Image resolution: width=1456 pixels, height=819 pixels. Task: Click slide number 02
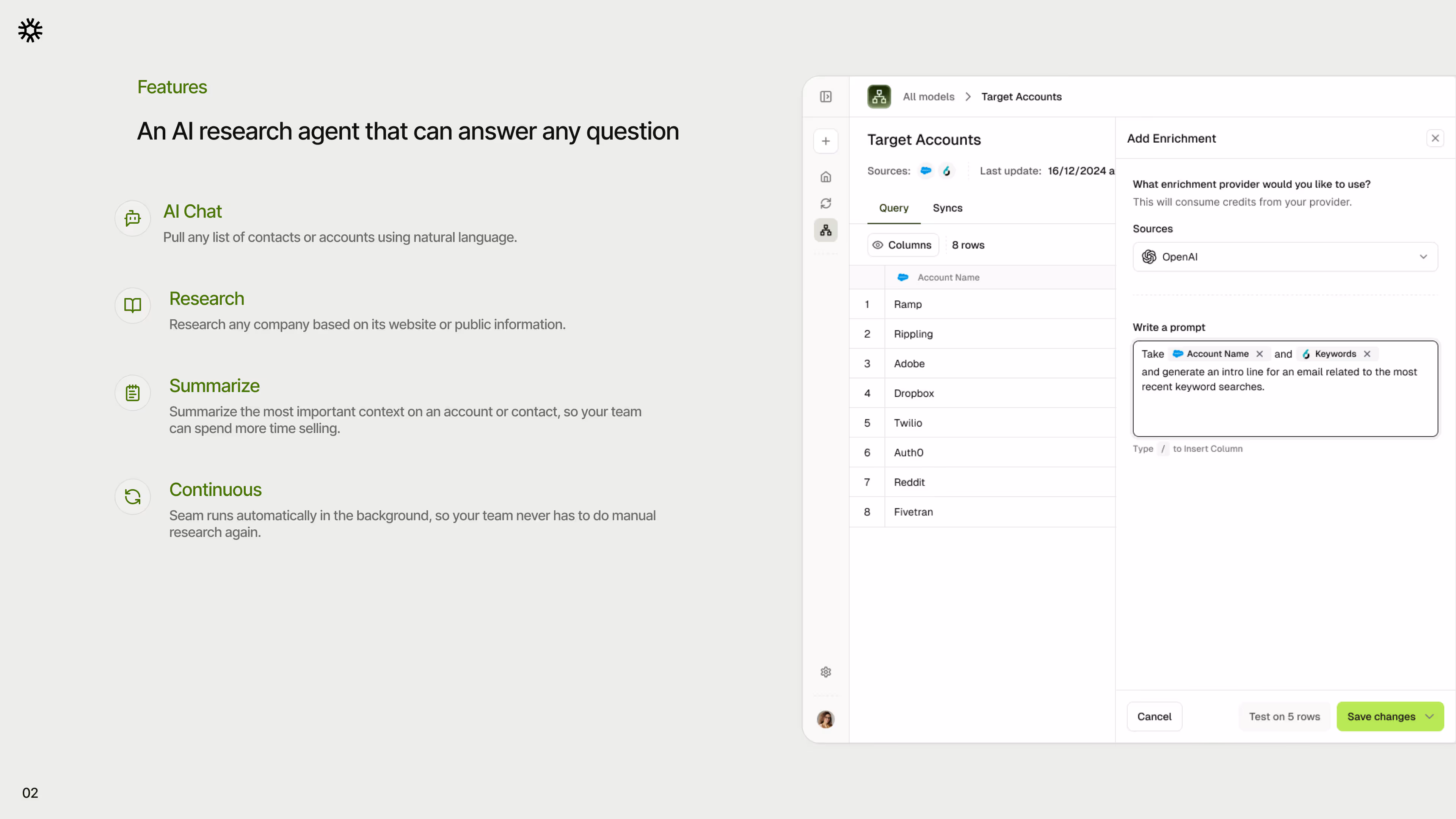coord(30,793)
